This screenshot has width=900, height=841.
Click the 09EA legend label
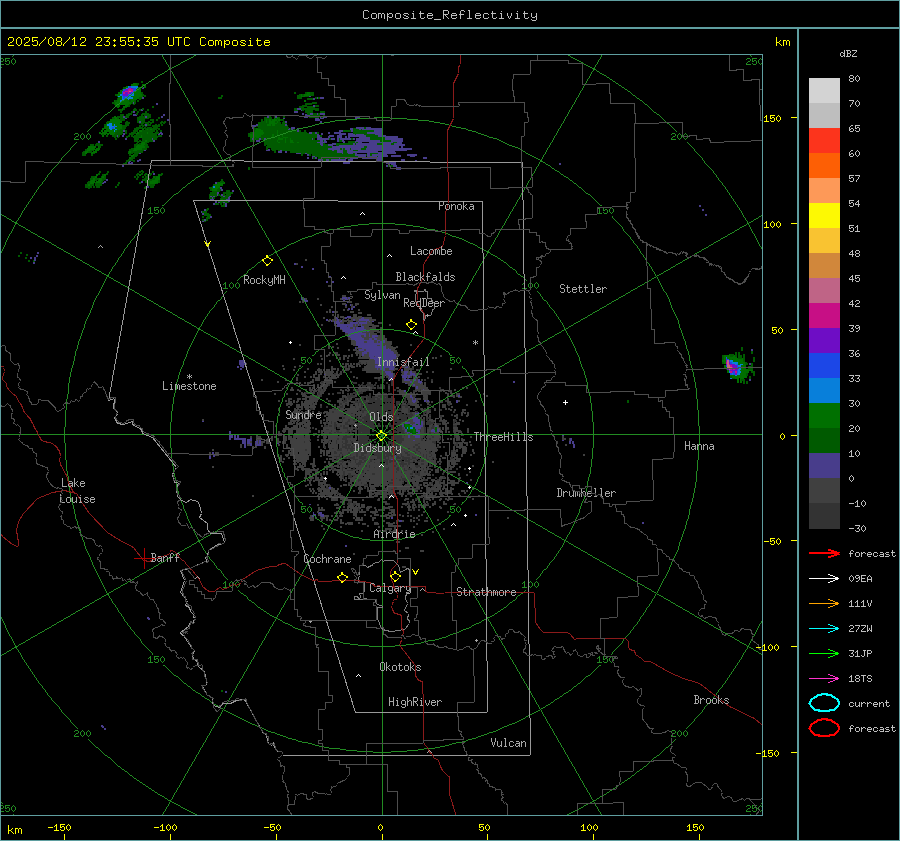tap(860, 579)
